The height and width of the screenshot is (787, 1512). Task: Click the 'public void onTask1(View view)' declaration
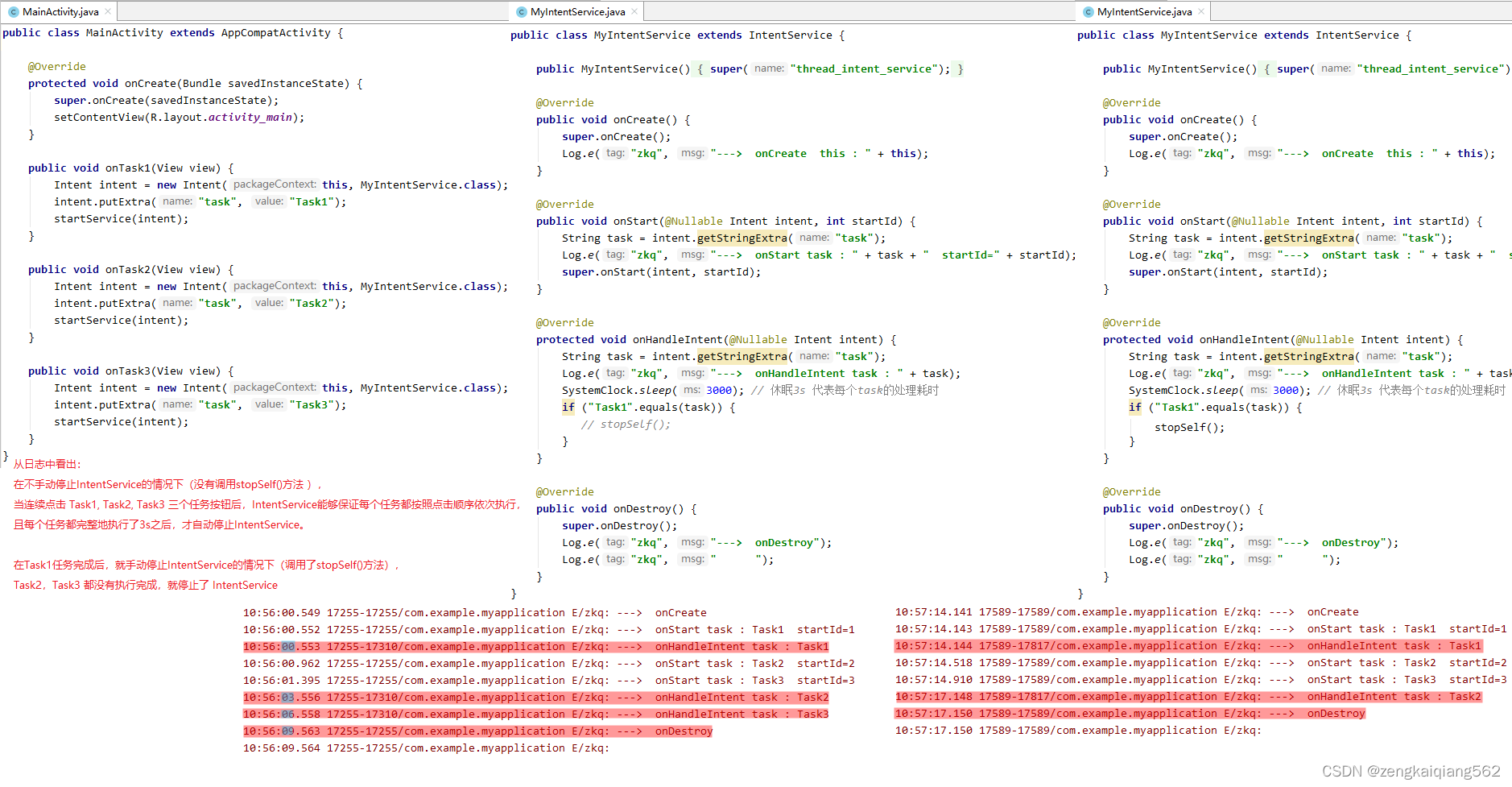point(131,168)
